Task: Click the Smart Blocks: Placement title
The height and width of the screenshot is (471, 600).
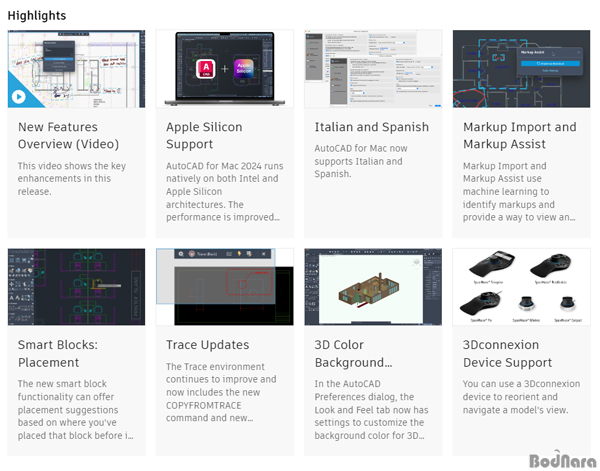Action: 58,354
